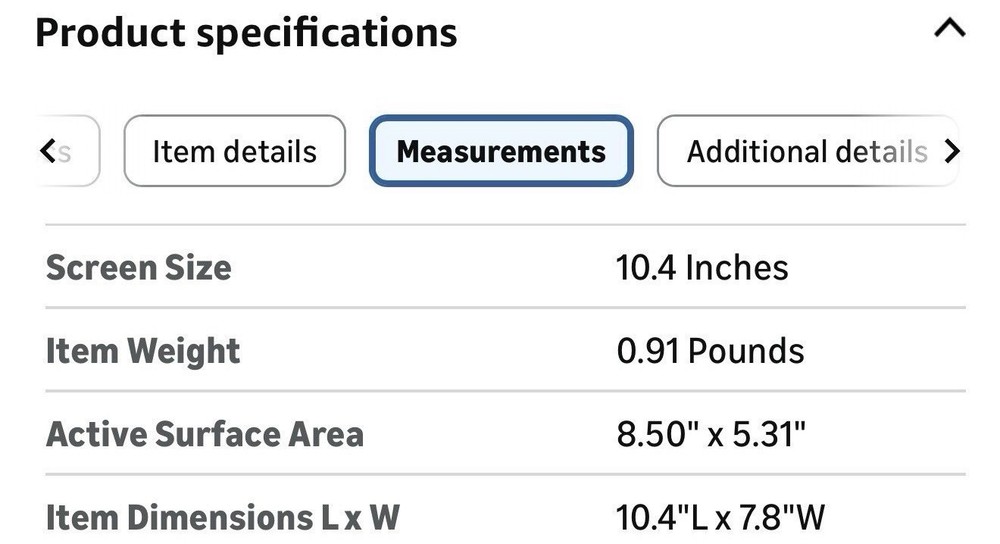Open the Item details tab
The height and width of the screenshot is (544, 1000).
(234, 151)
